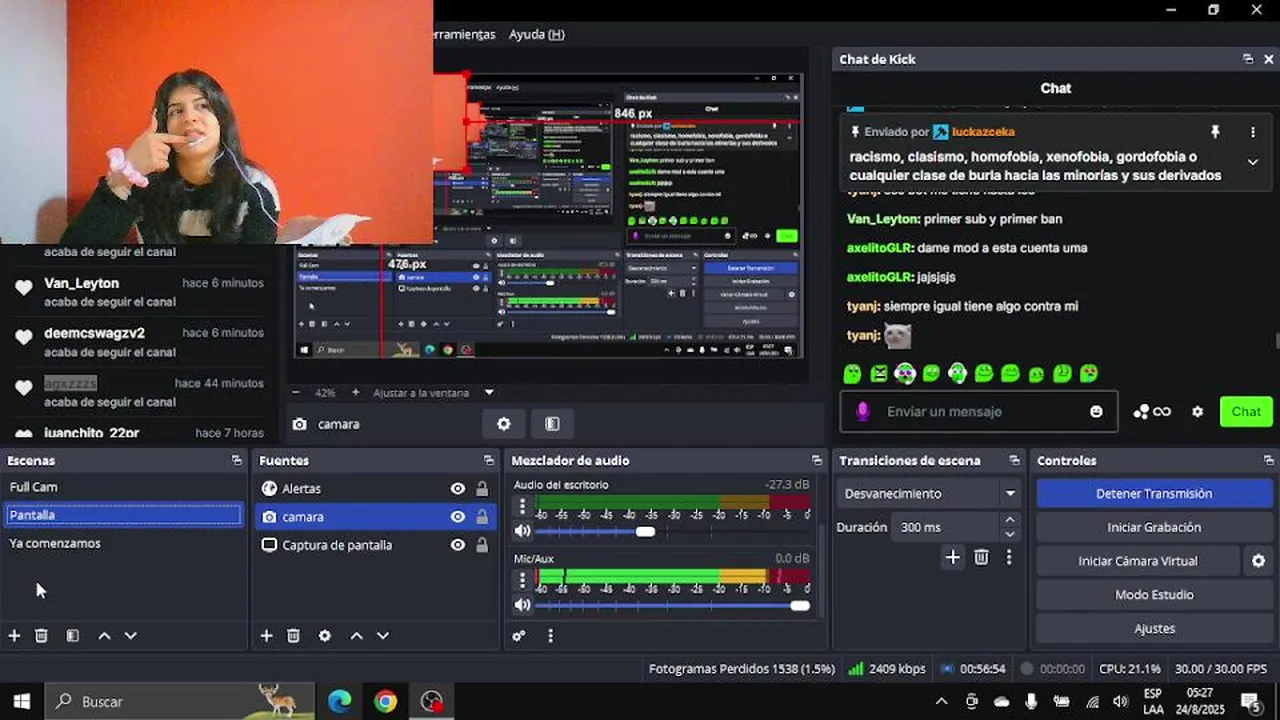
Task: Open channel points icon in chat
Action: (x=1151, y=411)
